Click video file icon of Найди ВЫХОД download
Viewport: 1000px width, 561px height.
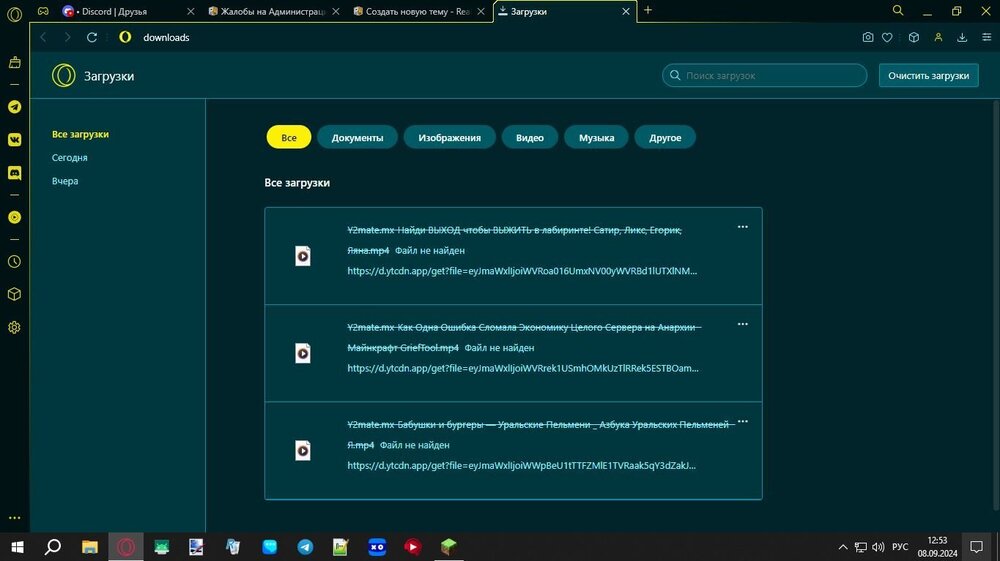click(x=303, y=256)
